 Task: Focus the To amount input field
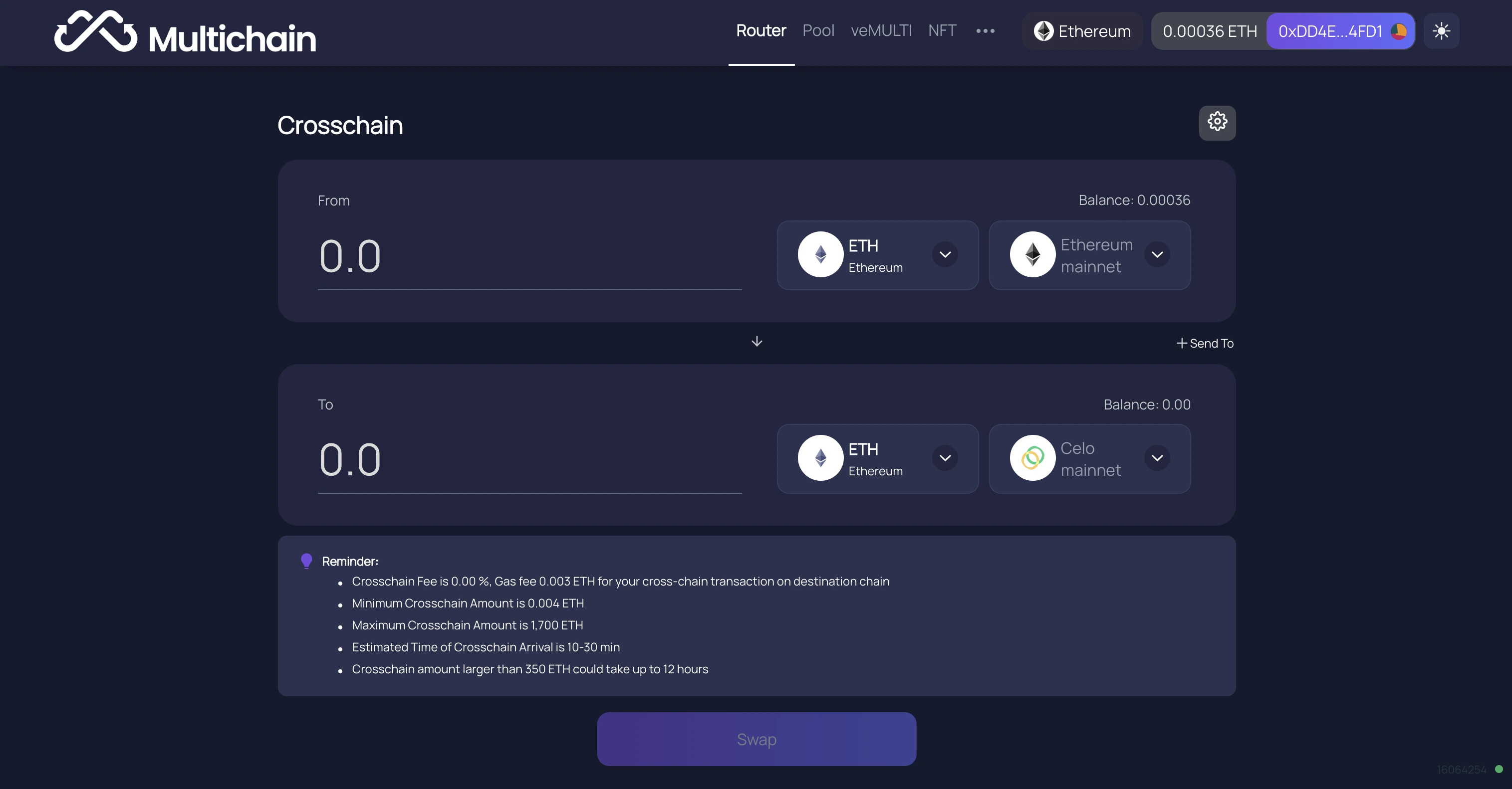click(x=529, y=460)
